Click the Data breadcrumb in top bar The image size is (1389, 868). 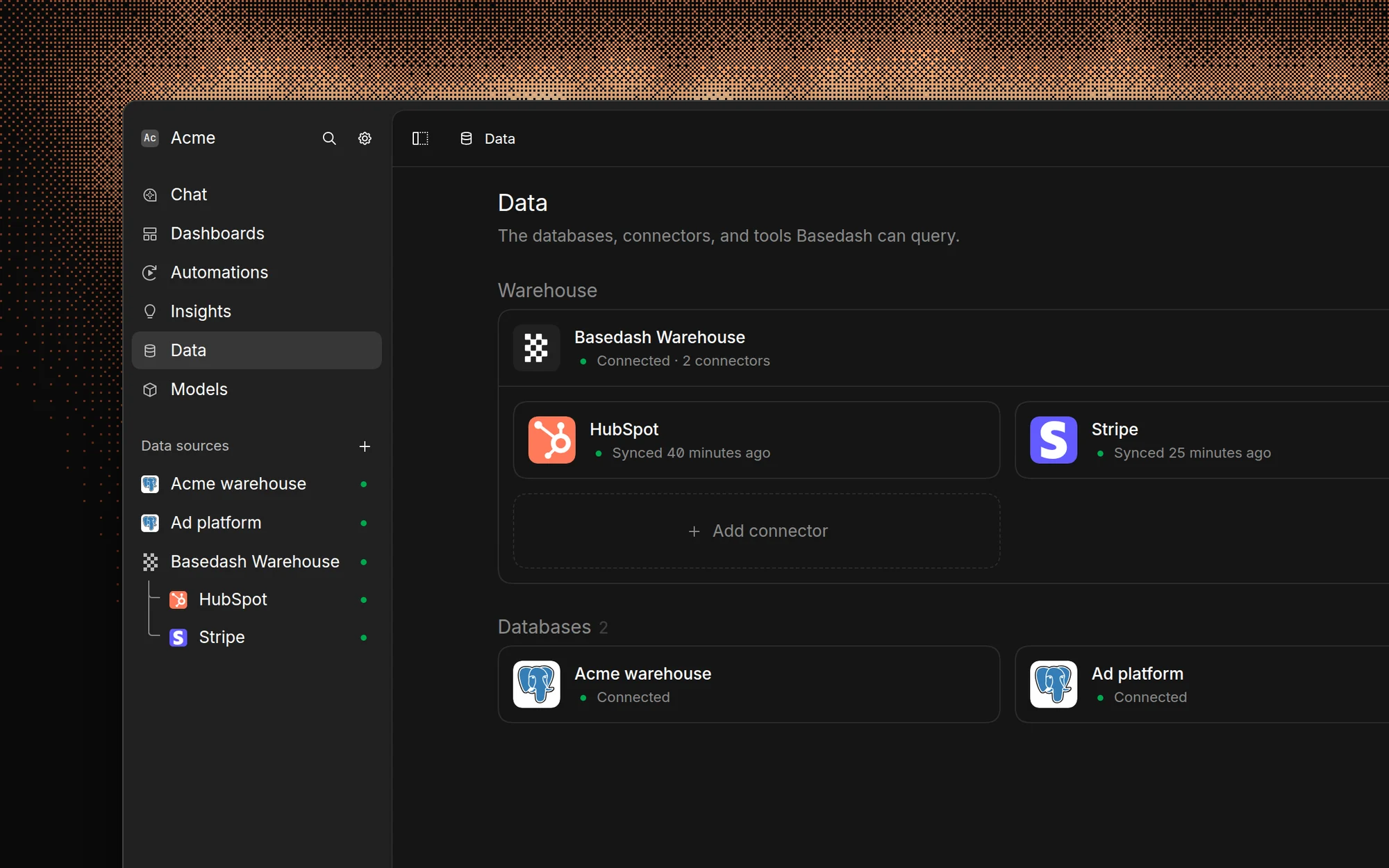[x=488, y=139]
